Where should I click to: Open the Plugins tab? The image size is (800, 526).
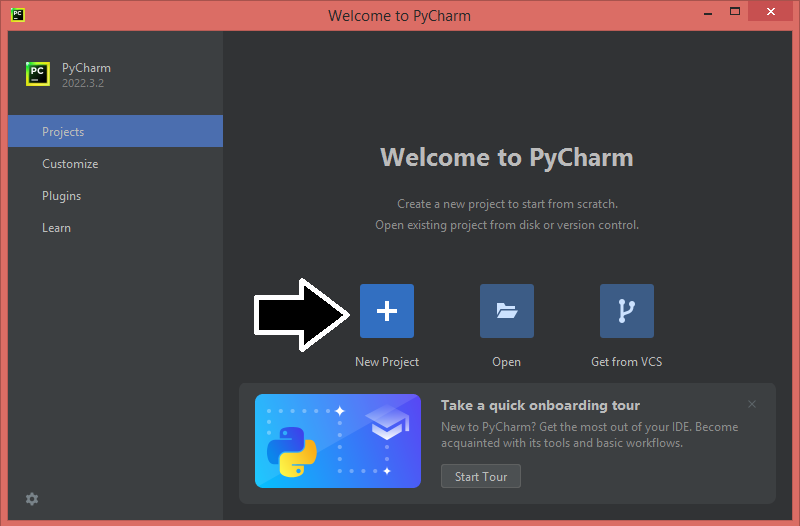pos(115,196)
